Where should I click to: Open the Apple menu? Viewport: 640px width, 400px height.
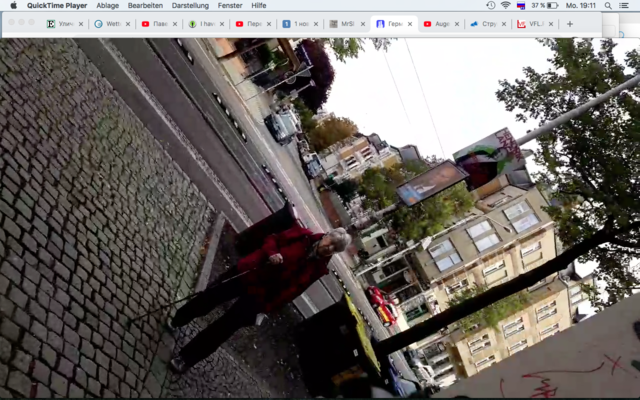[x=13, y=5]
